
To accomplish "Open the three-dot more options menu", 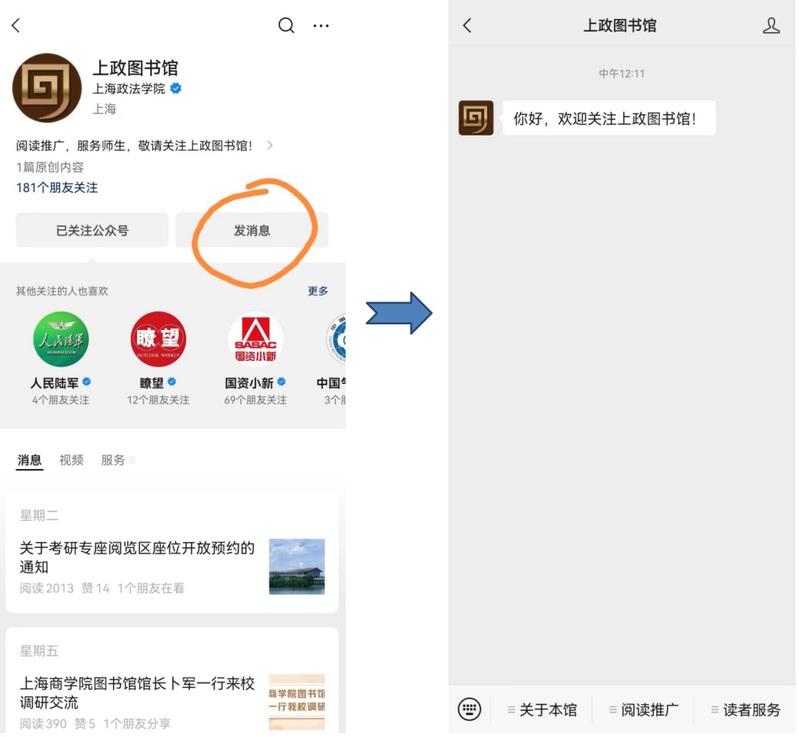I will (321, 25).
